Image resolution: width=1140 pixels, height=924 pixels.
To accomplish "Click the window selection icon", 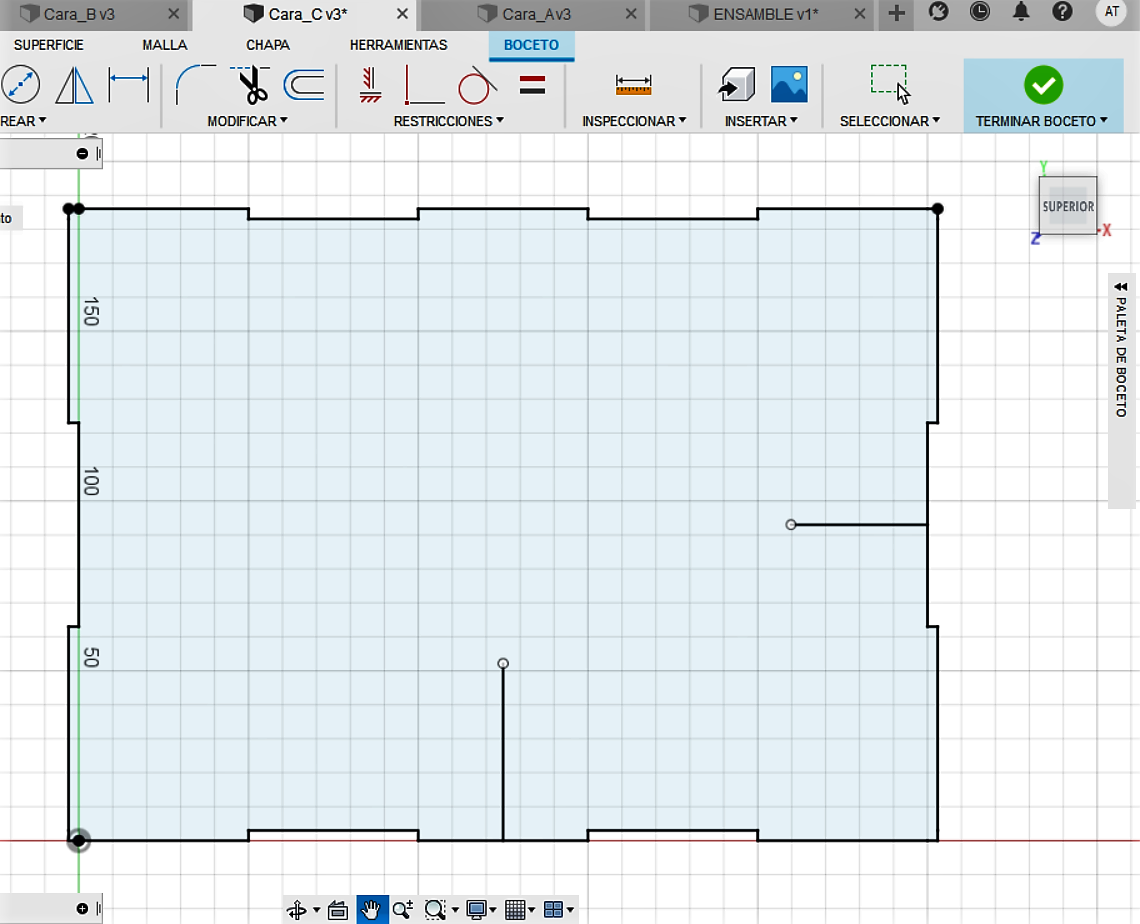I will point(890,84).
